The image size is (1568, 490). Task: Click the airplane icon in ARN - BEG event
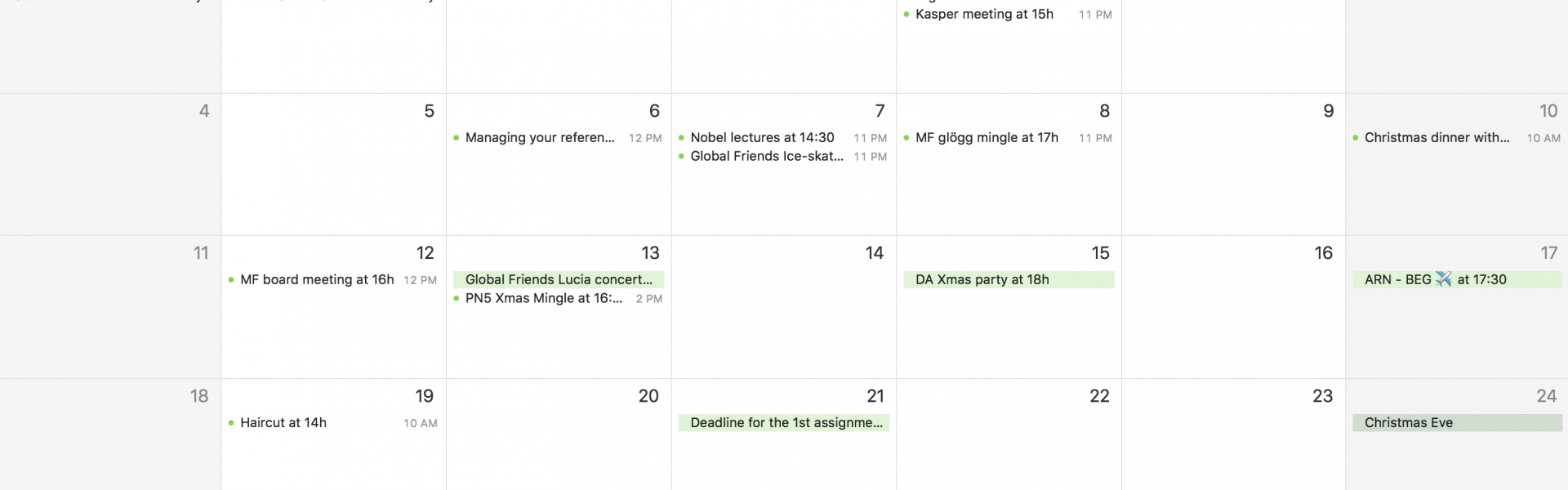[1443, 279]
